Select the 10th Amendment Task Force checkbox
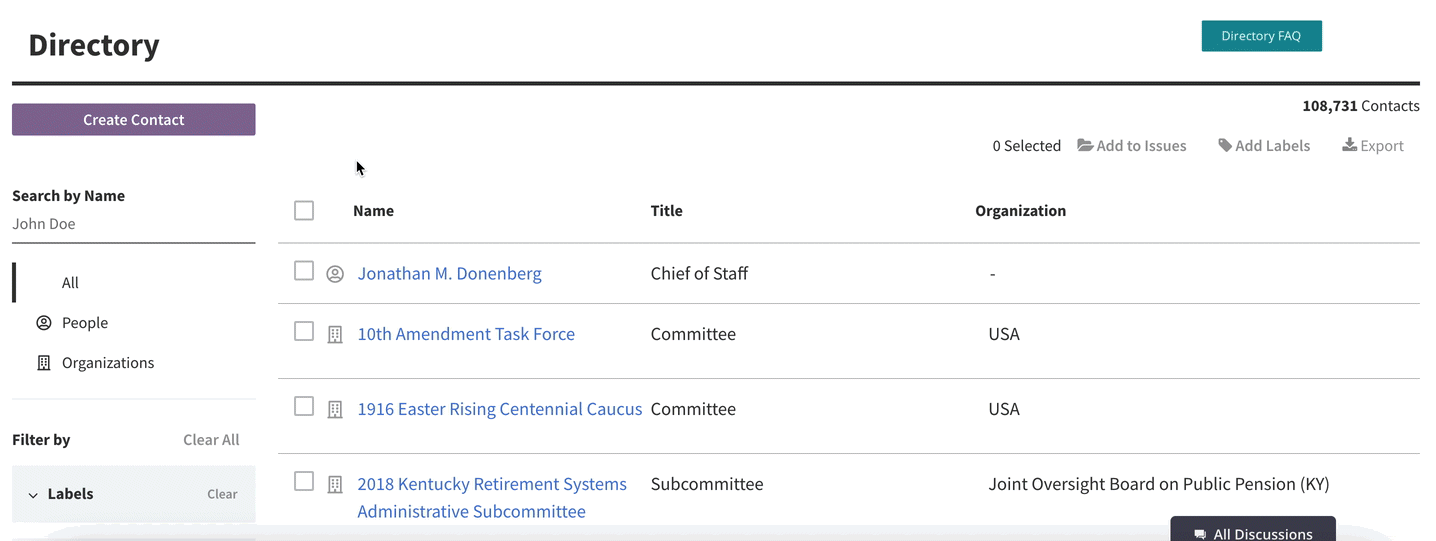Screen dimensions: 1436x541 [304, 331]
